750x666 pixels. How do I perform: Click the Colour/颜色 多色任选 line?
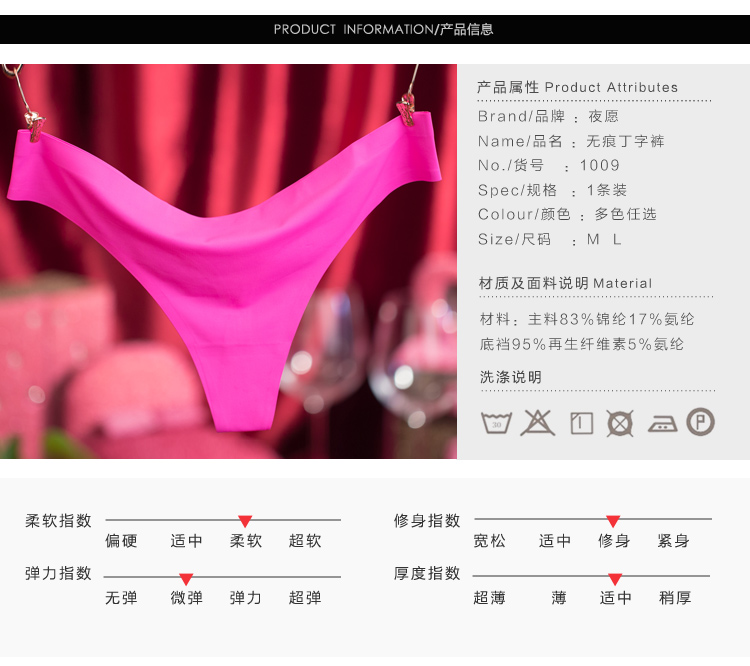(567, 214)
